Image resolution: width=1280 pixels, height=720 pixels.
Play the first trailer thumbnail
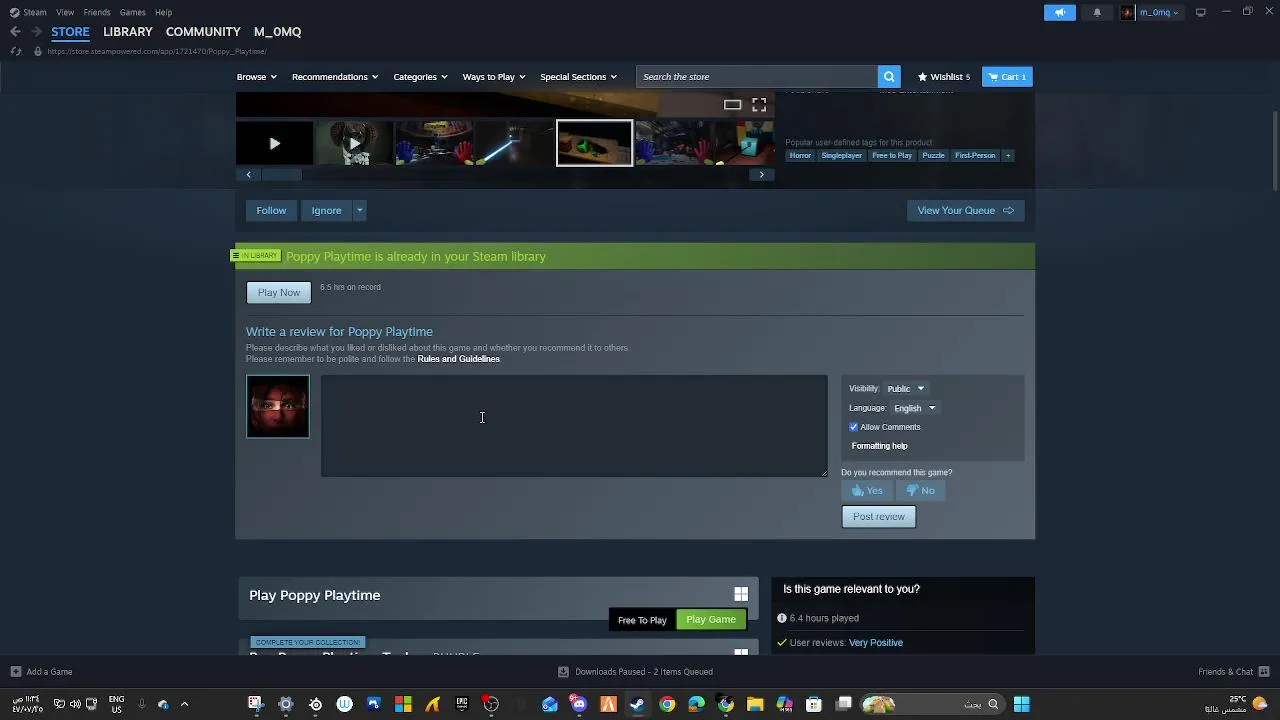click(x=274, y=143)
